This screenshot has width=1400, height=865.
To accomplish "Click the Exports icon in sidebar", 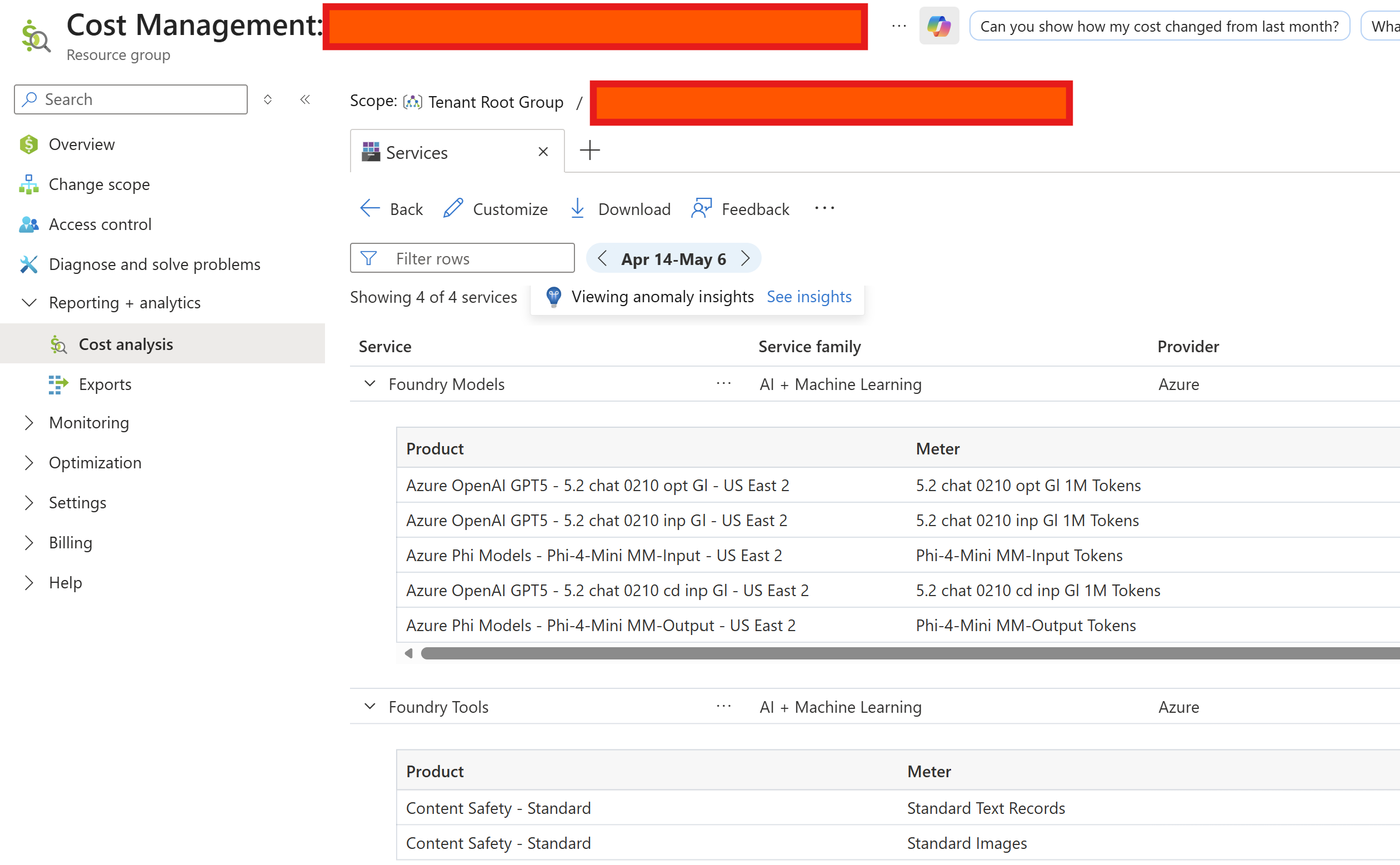I will 58,384.
